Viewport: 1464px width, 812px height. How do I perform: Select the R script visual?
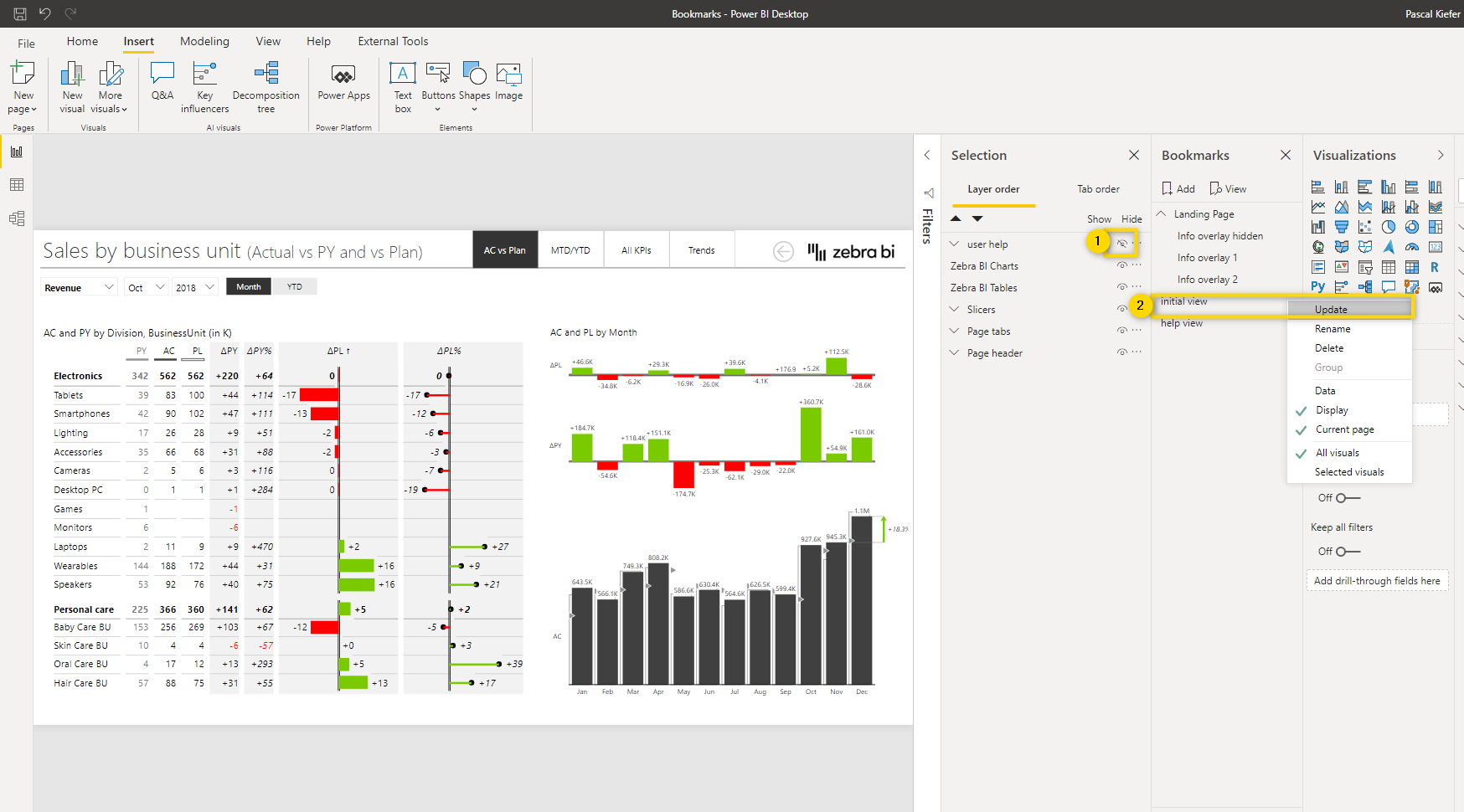(1436, 267)
